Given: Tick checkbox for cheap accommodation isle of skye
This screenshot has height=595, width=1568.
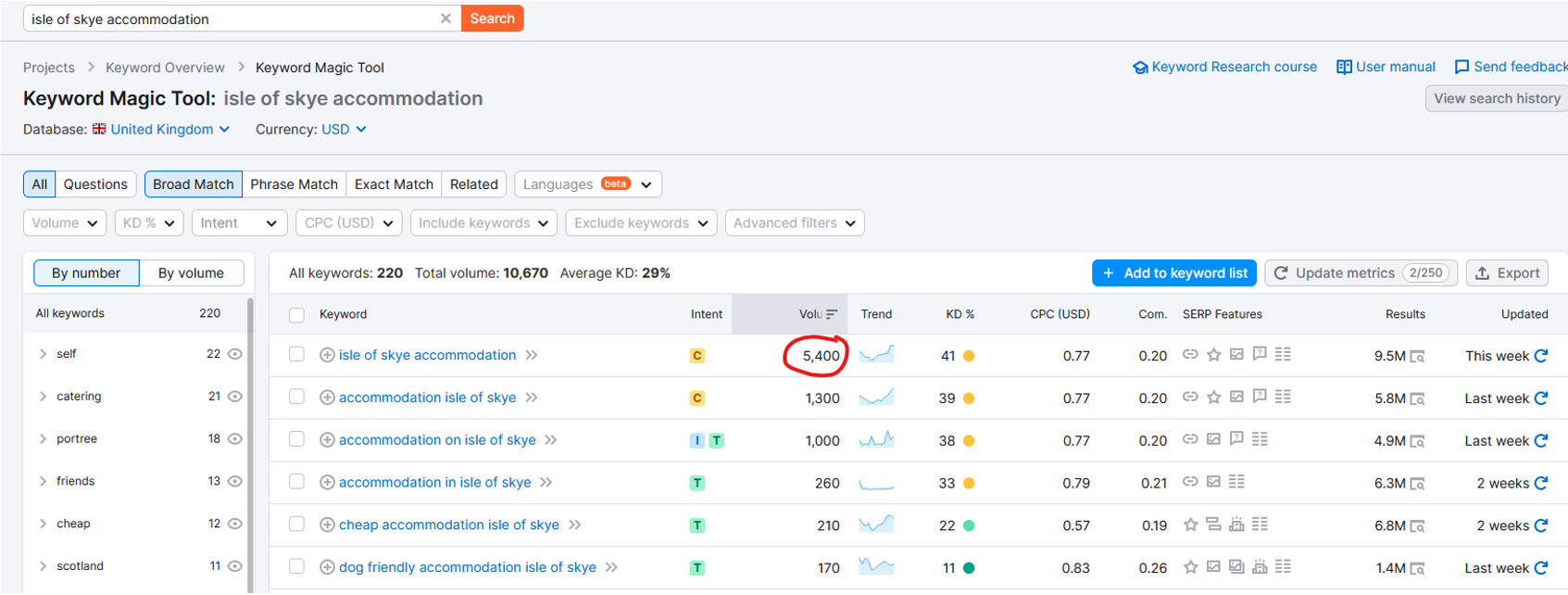Looking at the screenshot, I should coord(296,524).
